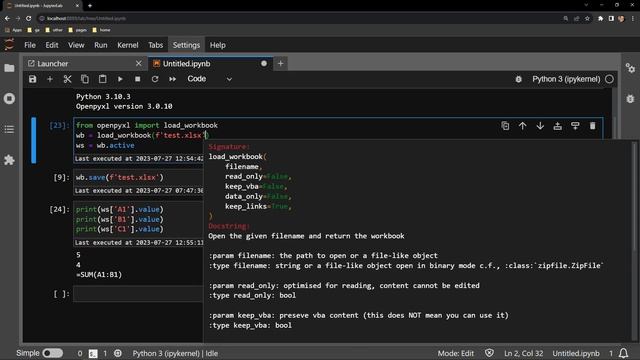
Task: Open the Extension Manager puzzle icon
Action: (9, 160)
